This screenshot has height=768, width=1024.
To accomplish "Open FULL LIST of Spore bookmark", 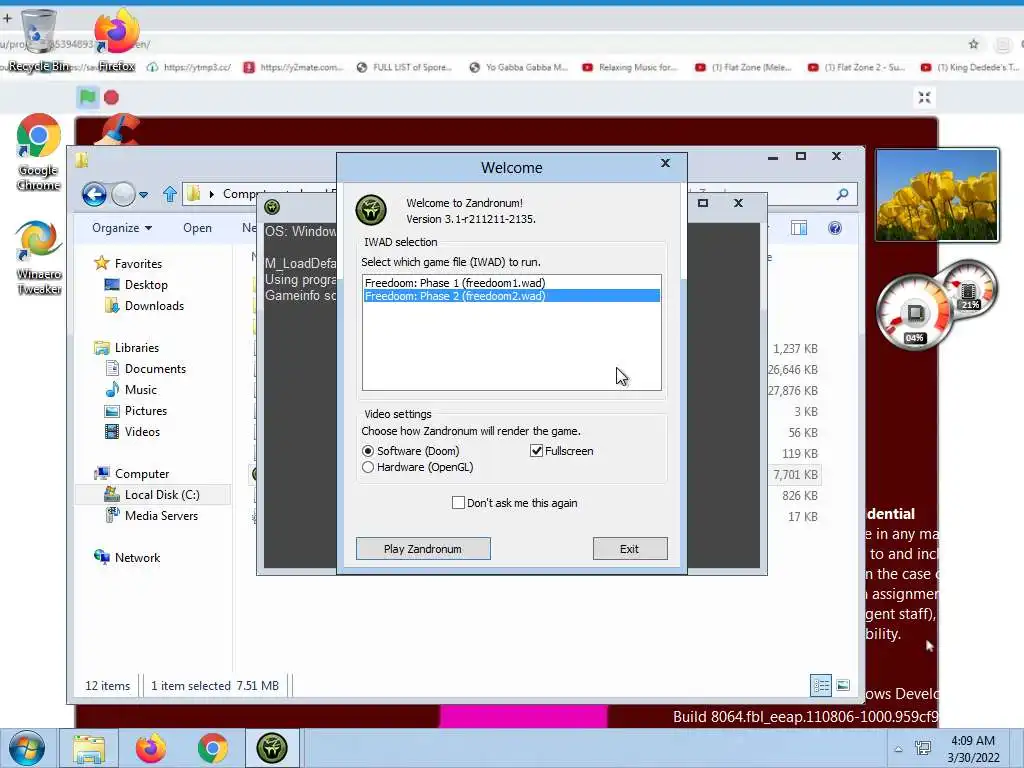I will (x=404, y=67).
